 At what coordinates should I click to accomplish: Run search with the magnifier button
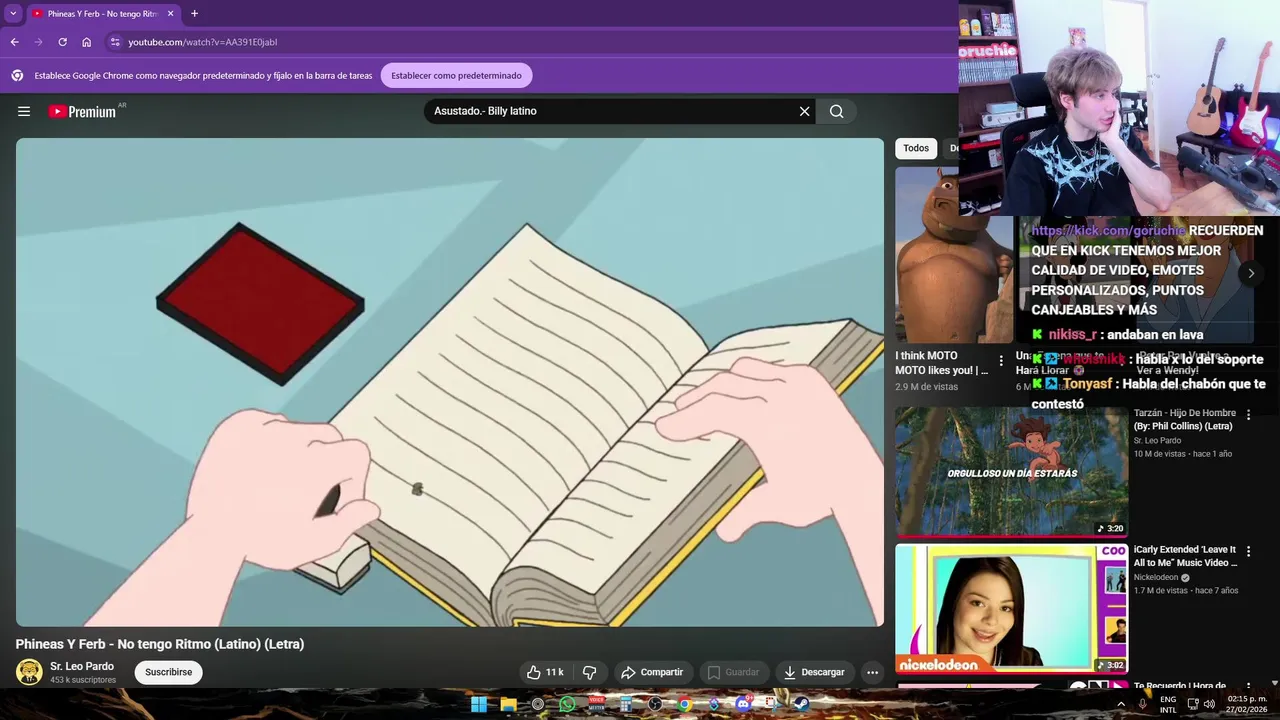click(837, 111)
